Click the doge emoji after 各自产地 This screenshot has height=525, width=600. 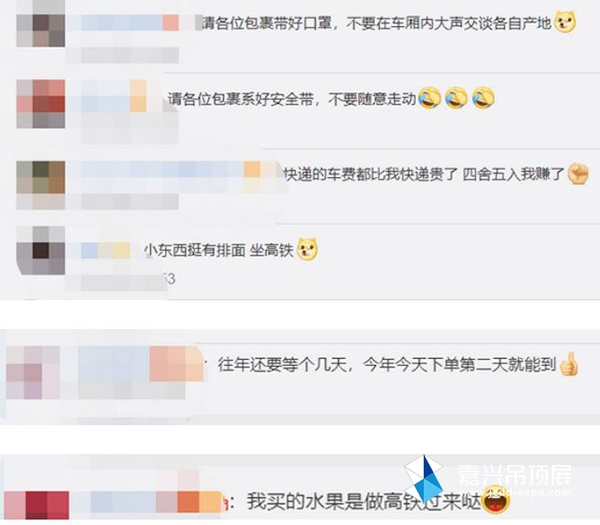coord(565,22)
